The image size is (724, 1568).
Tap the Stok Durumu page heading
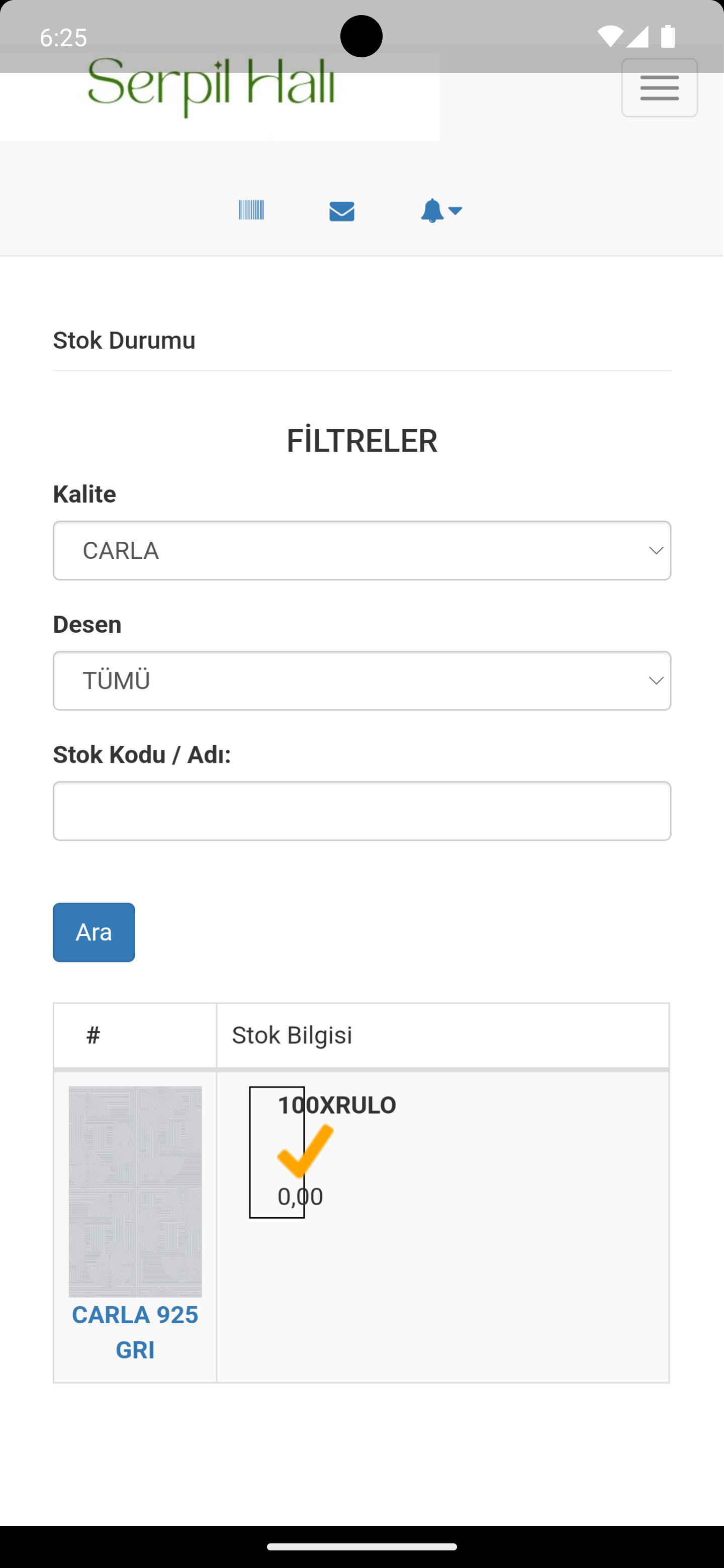click(x=124, y=340)
